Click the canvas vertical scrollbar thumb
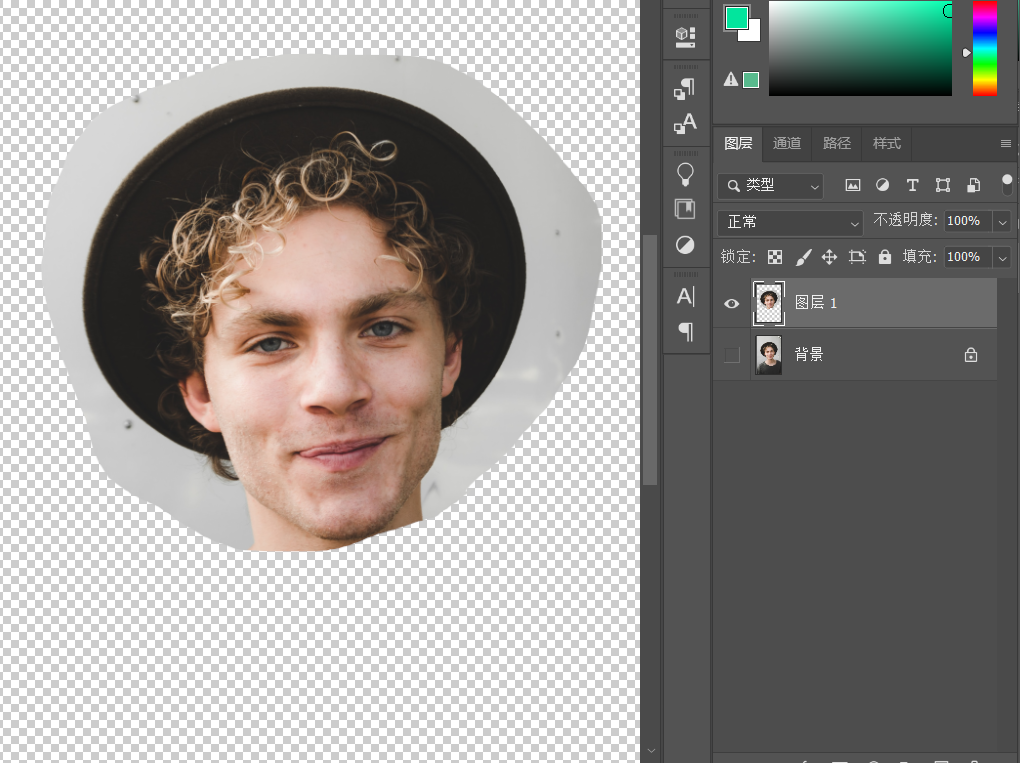1020x763 pixels. pos(650,360)
